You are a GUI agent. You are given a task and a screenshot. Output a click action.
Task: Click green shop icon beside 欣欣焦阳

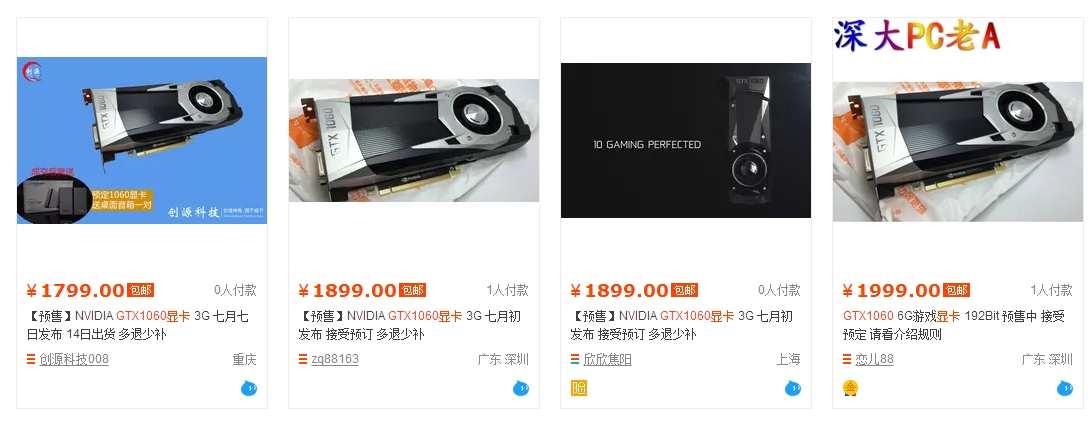[575, 360]
